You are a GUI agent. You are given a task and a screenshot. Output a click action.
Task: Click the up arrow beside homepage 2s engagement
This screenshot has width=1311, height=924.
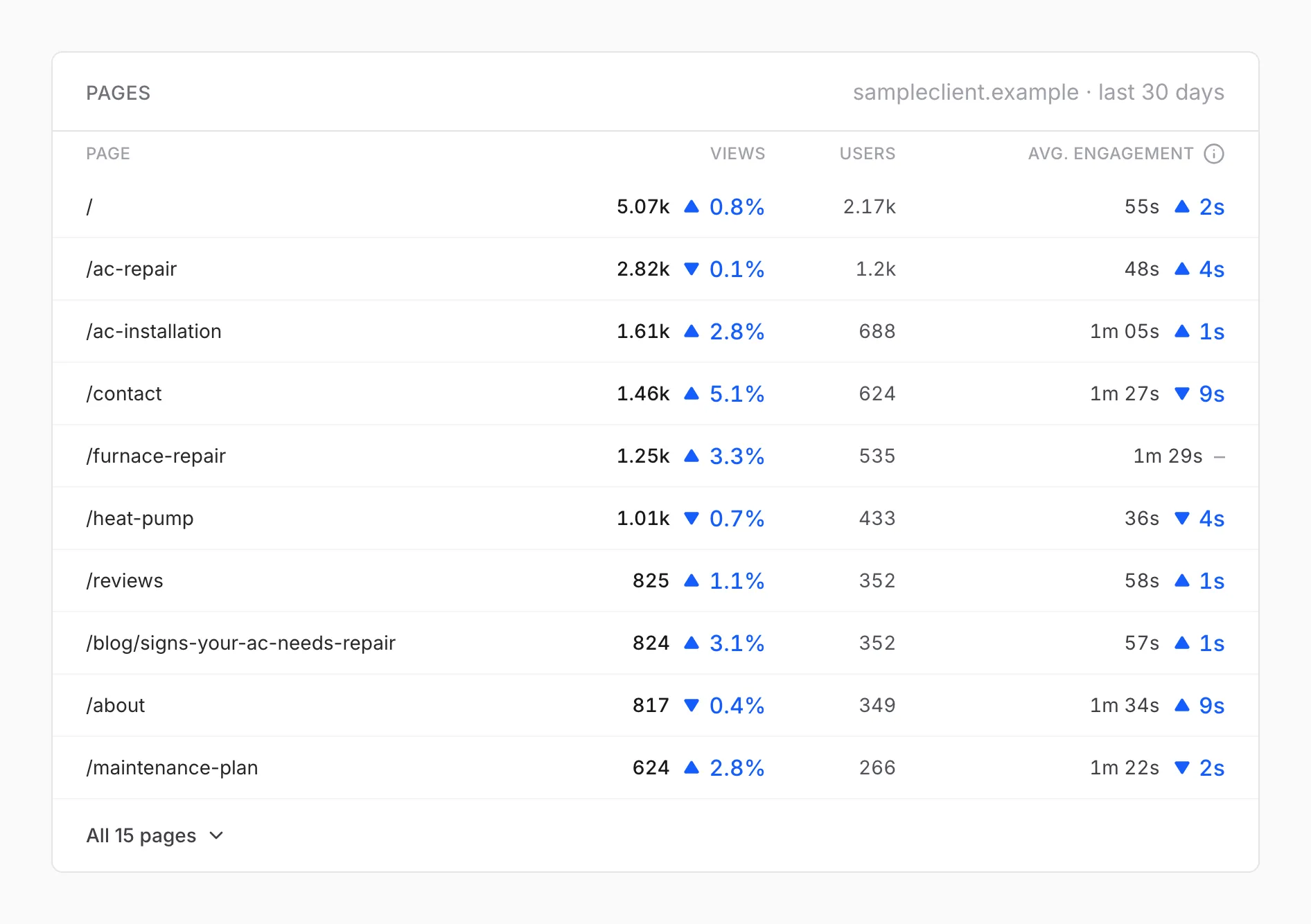1182,206
